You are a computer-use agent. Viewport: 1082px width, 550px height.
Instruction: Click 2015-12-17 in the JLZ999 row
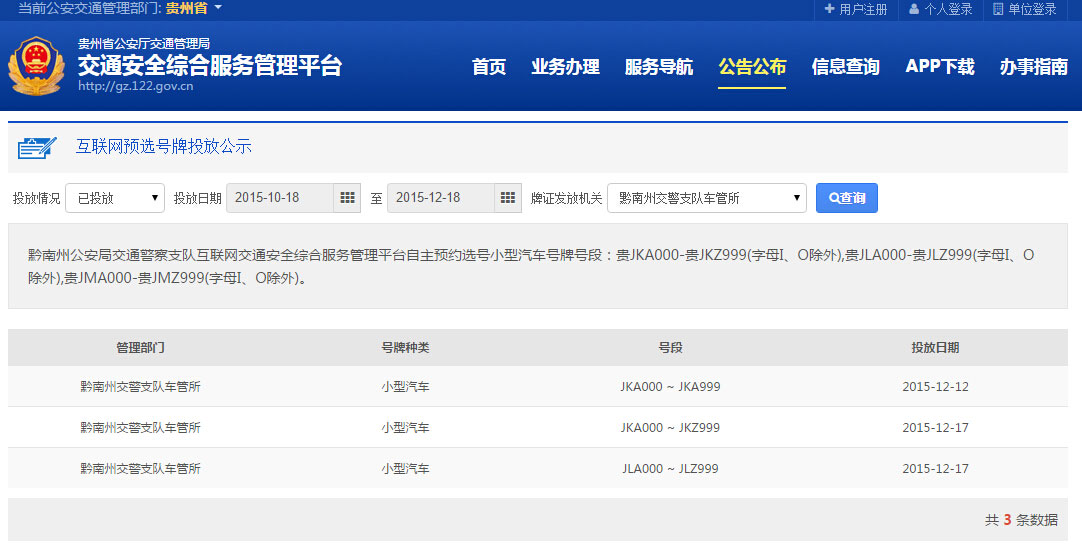pyautogui.click(x=935, y=469)
